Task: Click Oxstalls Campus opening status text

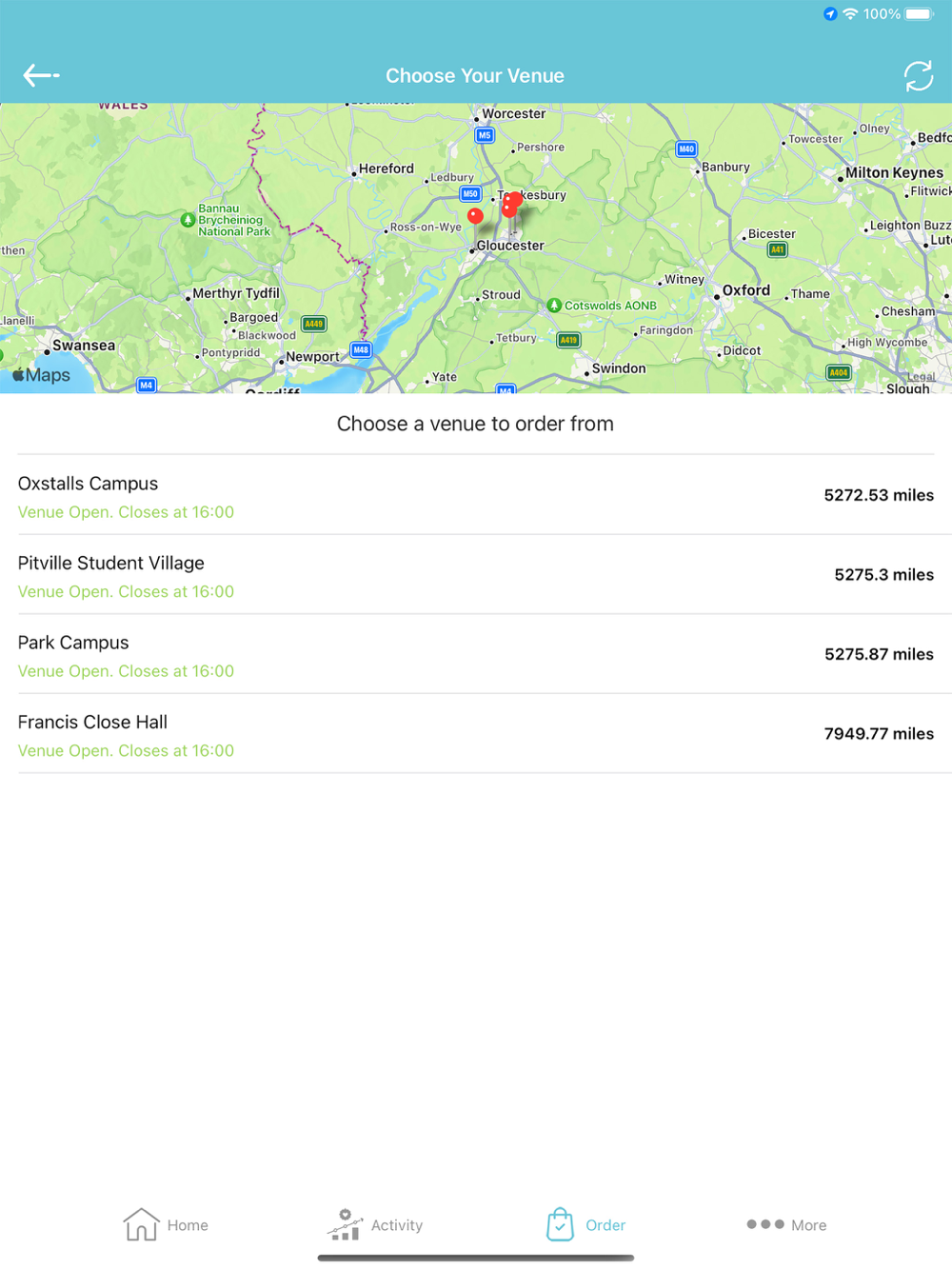Action: (x=126, y=512)
